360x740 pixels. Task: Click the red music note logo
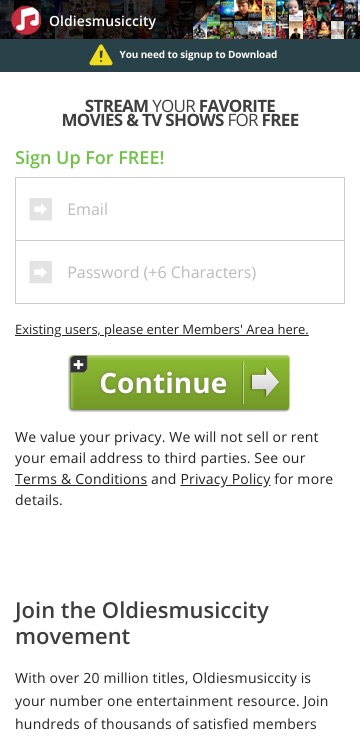(26, 20)
